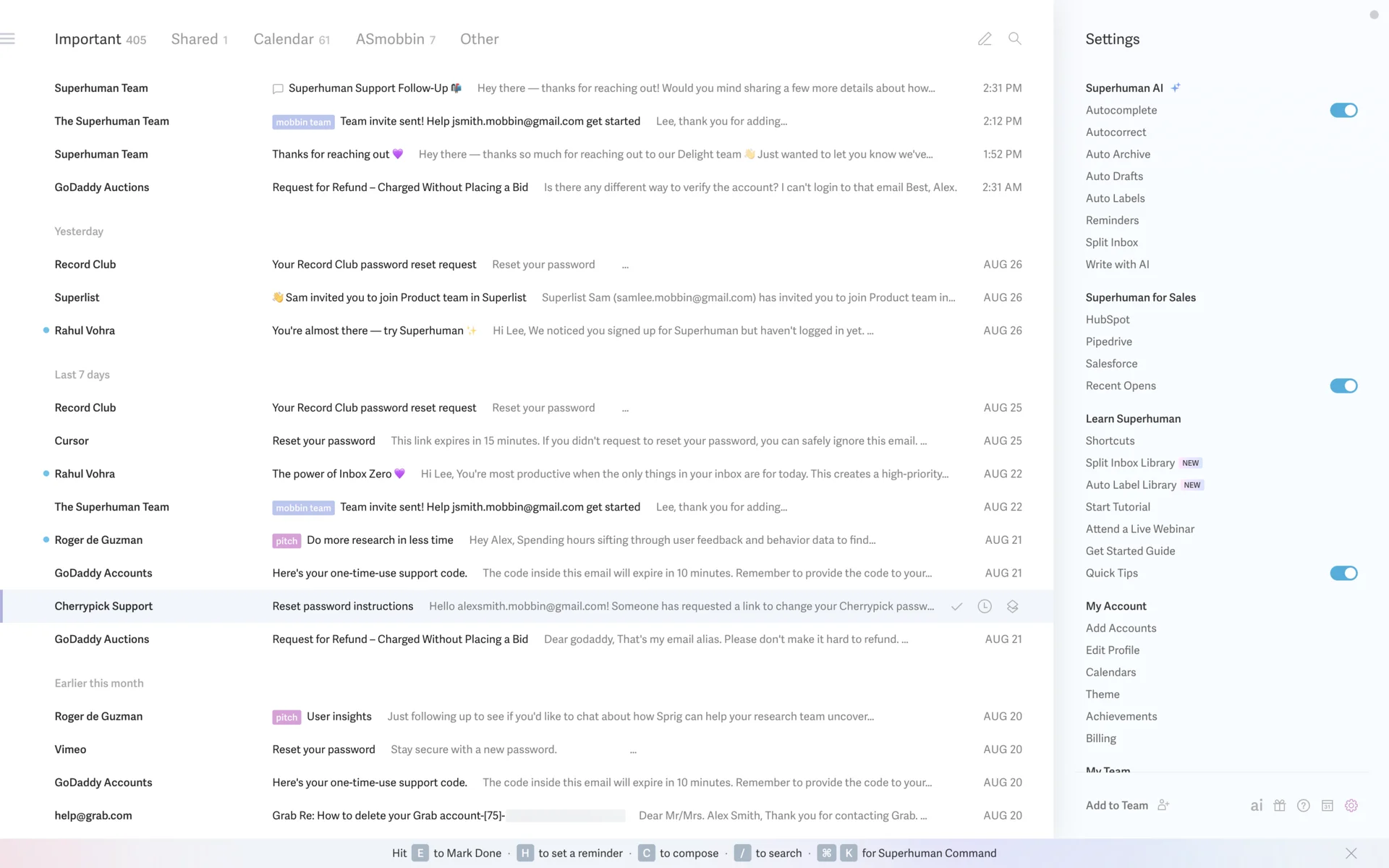The image size is (1389, 868).
Task: Disable the Recent Opens toggle
Action: [1343, 386]
